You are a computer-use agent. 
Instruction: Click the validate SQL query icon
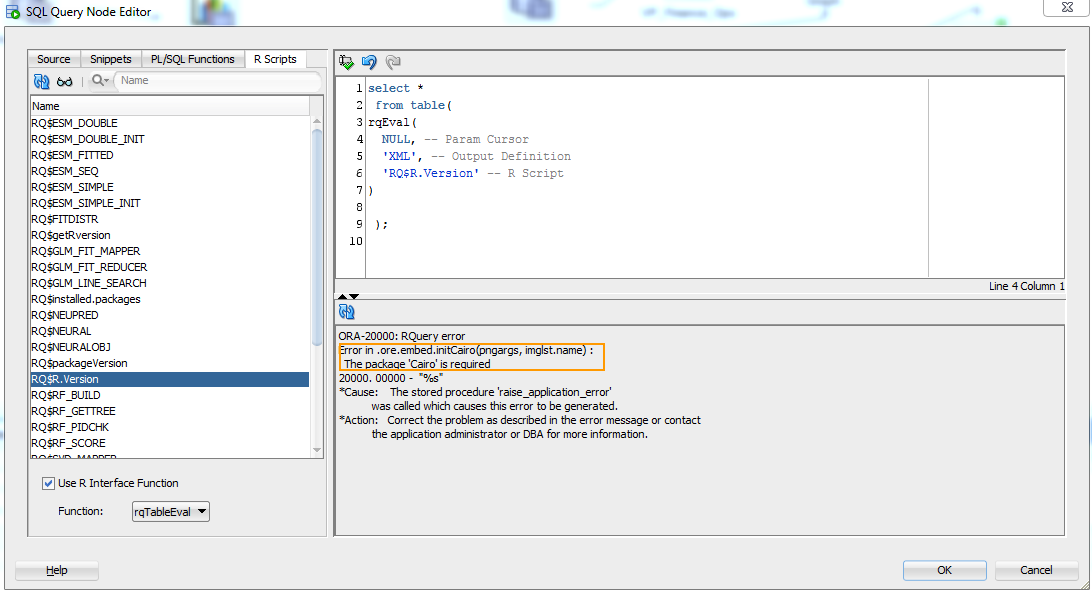pyautogui.click(x=346, y=63)
